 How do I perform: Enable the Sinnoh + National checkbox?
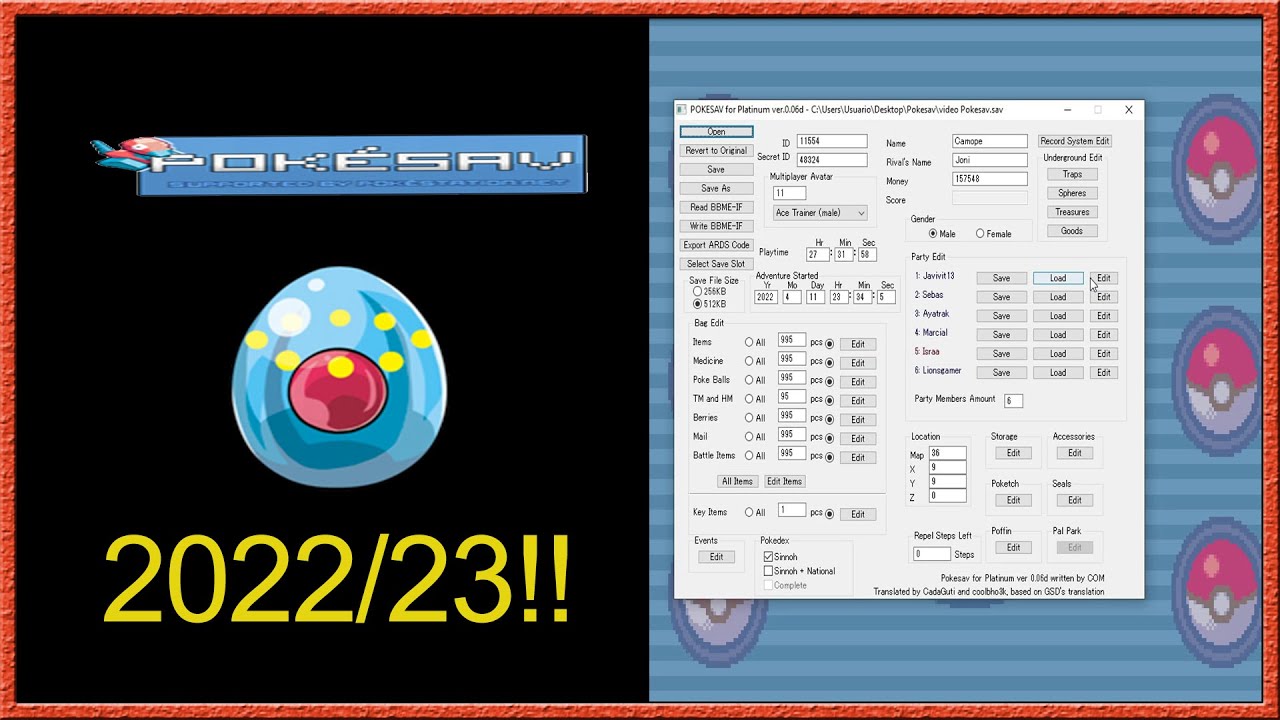[768, 571]
